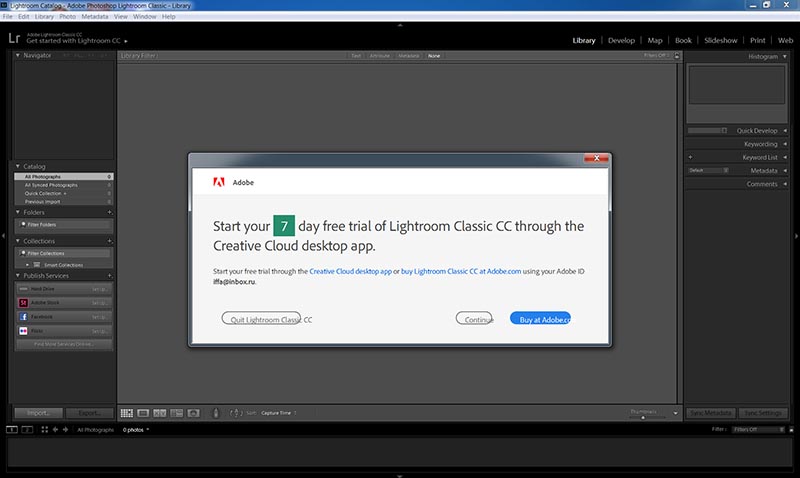The image size is (800, 478).
Task: Open second window display button 2
Action: (x=28, y=430)
